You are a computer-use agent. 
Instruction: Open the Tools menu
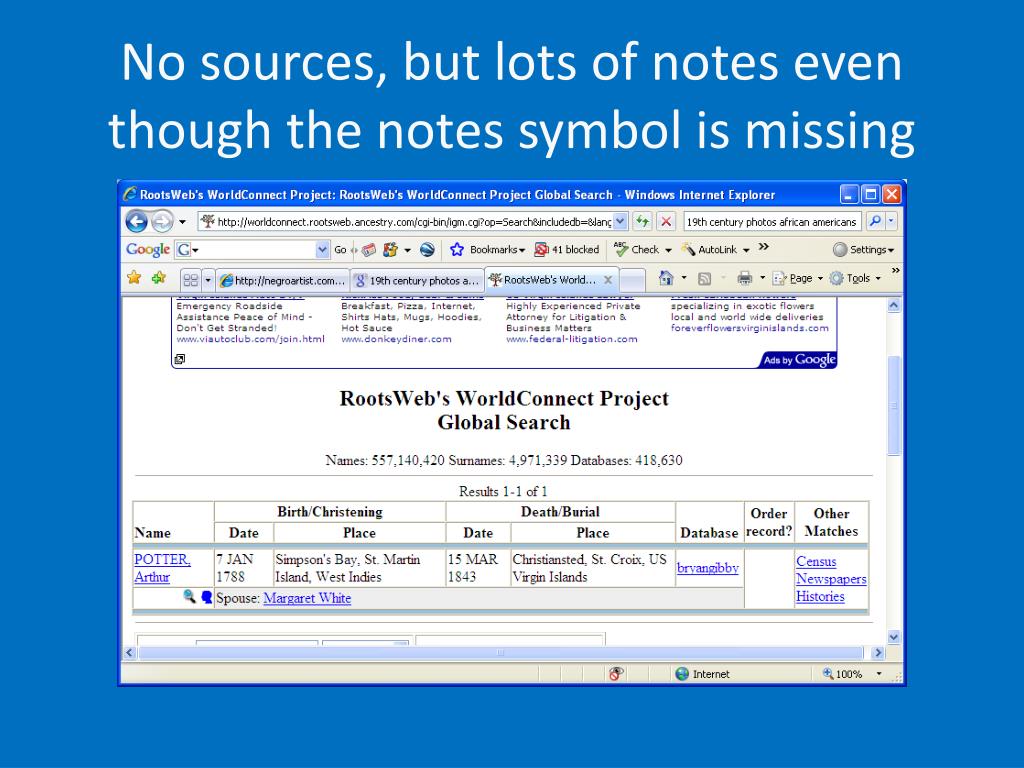coord(855,279)
